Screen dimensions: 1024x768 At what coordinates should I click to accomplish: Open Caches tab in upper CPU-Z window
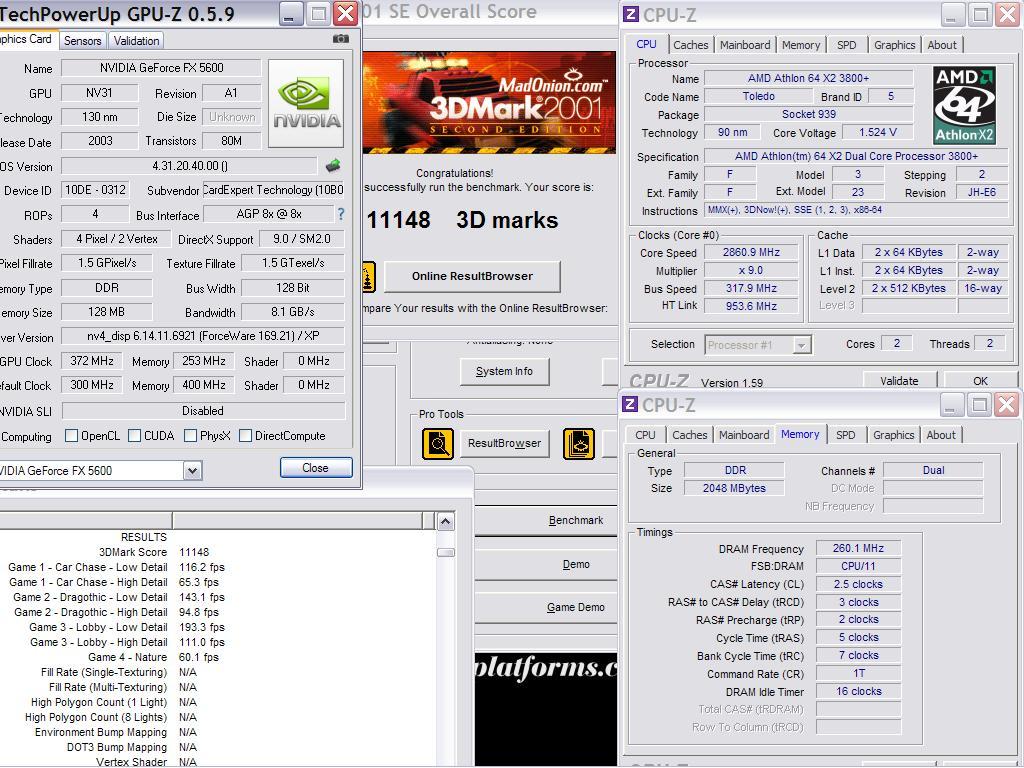click(x=690, y=45)
